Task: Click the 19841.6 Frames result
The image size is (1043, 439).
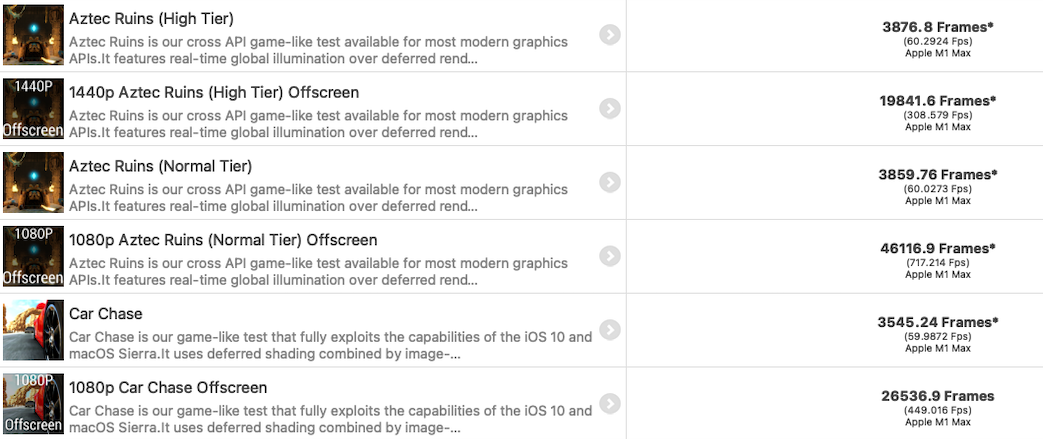Action: [x=938, y=101]
